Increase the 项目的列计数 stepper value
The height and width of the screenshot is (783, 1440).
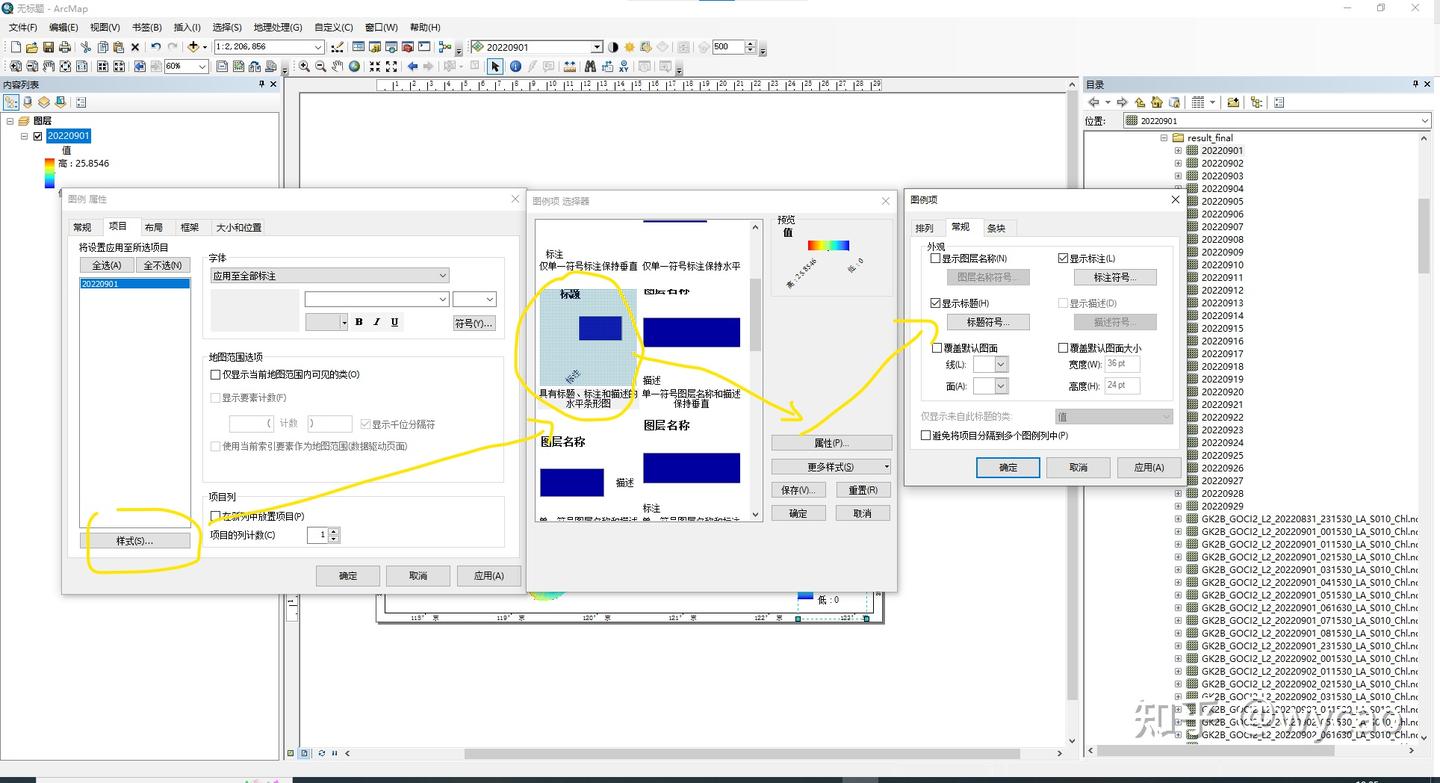(334, 532)
